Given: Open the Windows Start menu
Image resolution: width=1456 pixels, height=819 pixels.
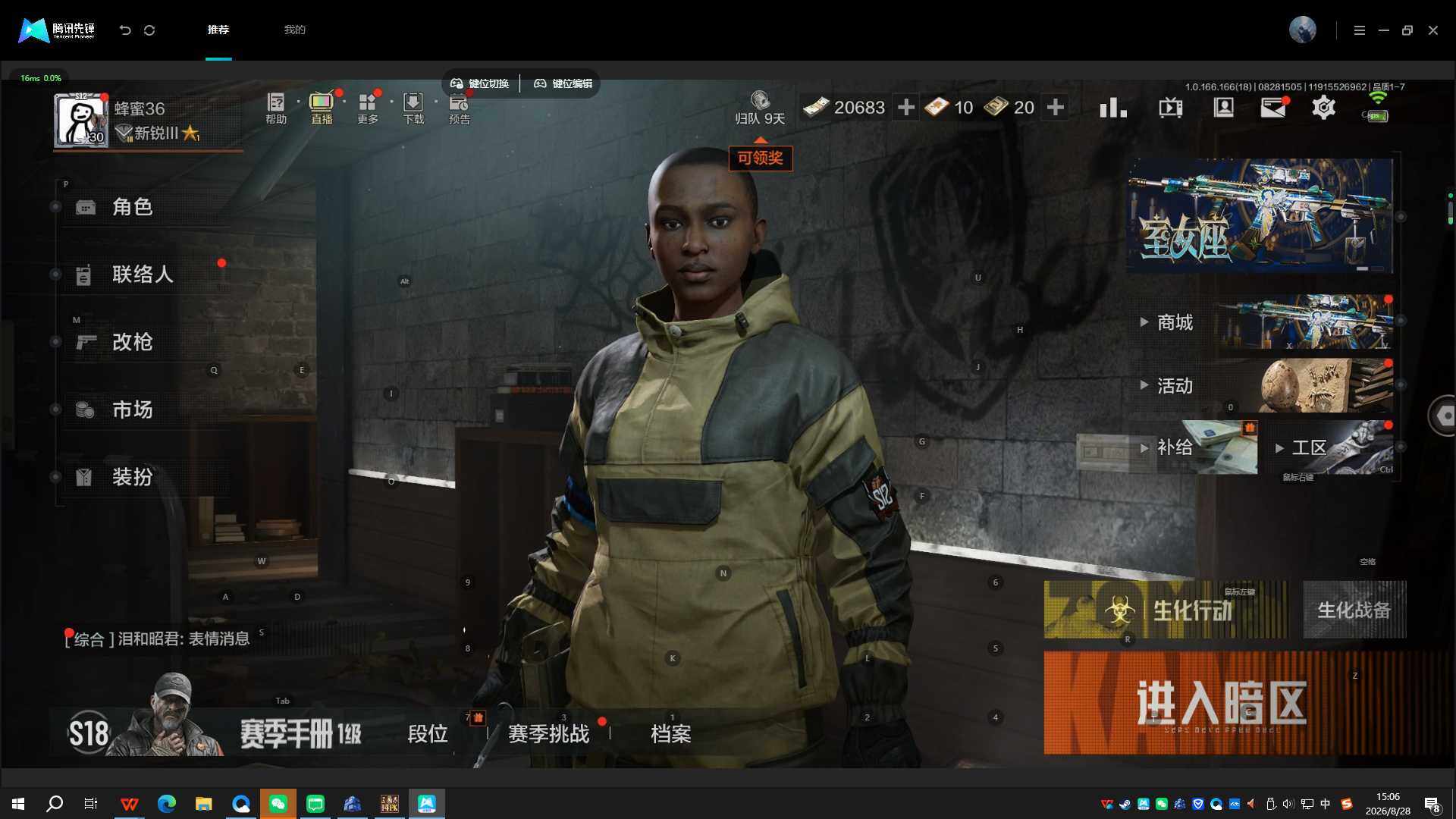Looking at the screenshot, I should 18,804.
